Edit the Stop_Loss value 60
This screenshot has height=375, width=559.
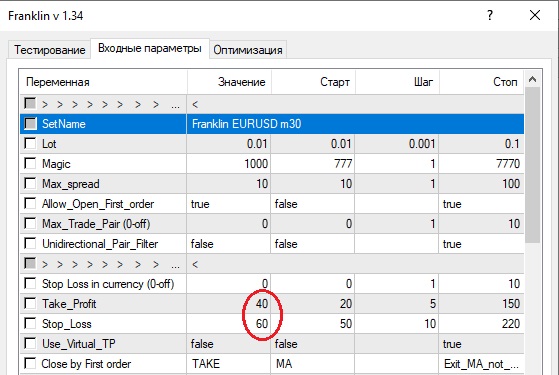coord(229,324)
